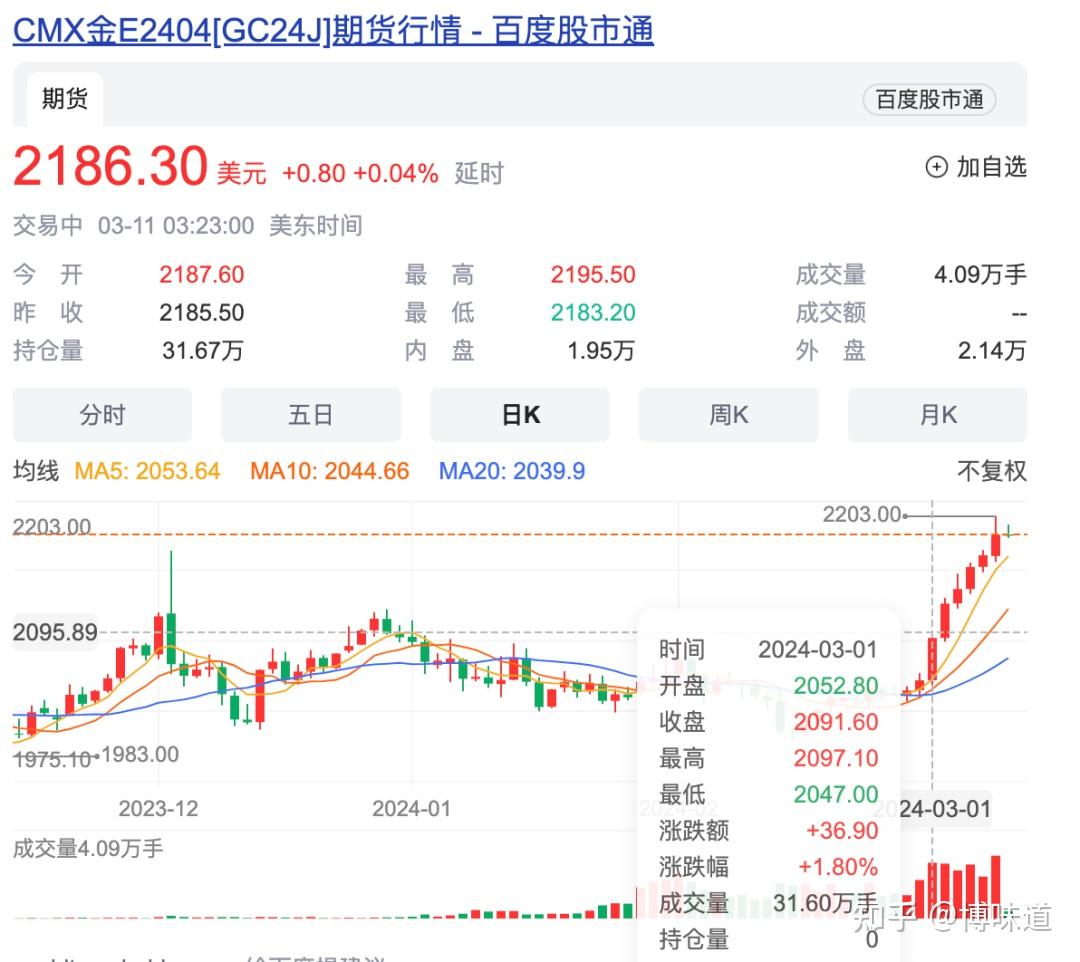The width and height of the screenshot is (1080, 962).
Task: Switch chart to 分时 view
Action: [x=102, y=415]
